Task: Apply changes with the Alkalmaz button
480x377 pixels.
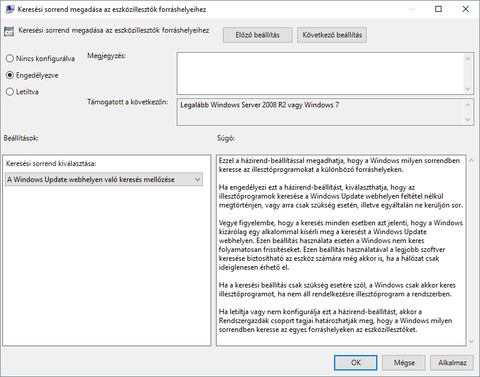Action: click(452, 362)
